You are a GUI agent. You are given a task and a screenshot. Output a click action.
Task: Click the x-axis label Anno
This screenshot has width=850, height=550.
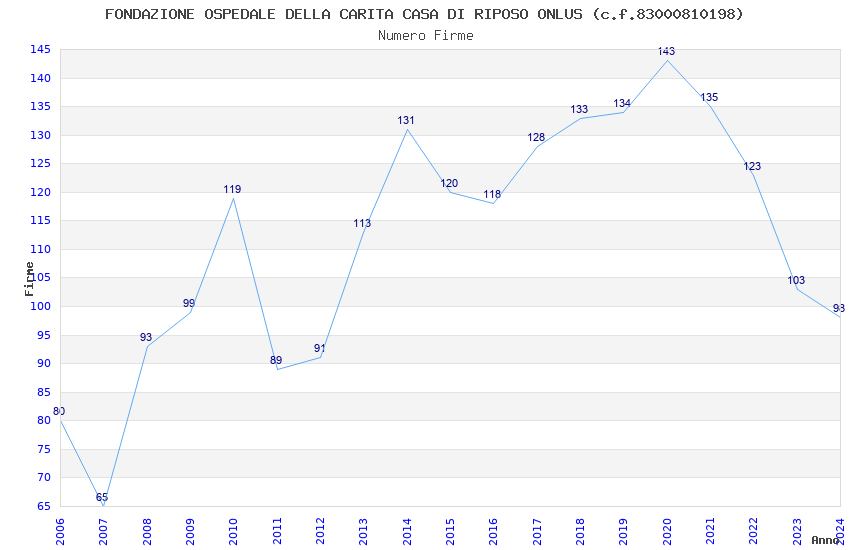[x=826, y=540]
